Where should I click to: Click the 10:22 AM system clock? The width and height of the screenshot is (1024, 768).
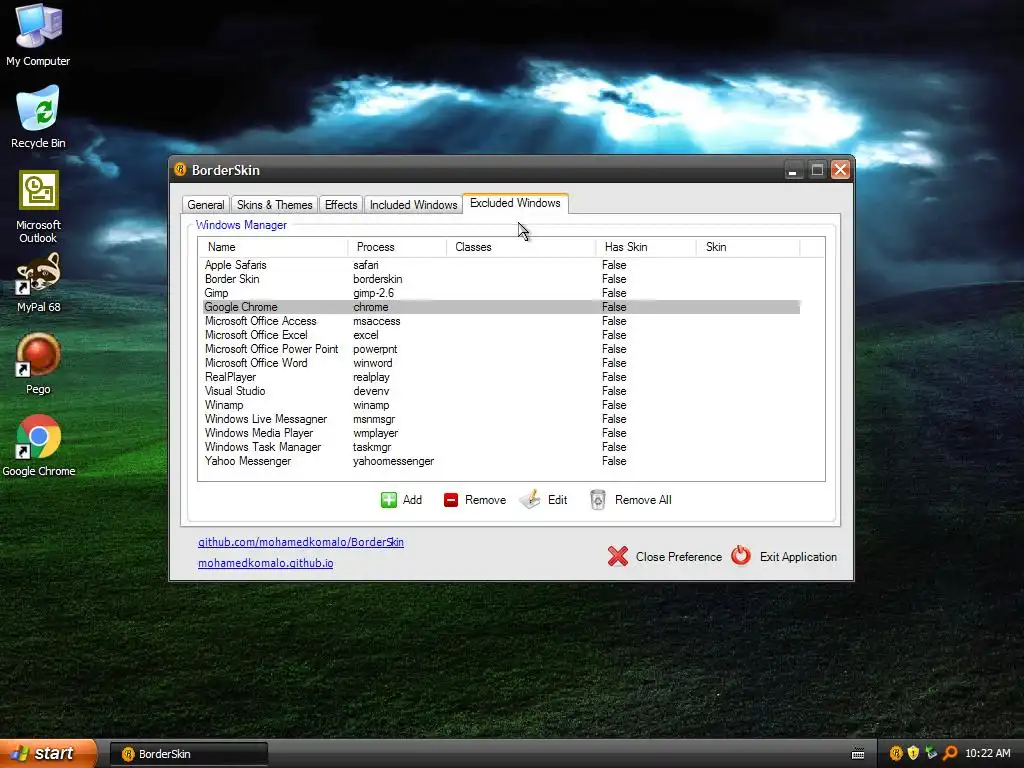coord(987,754)
